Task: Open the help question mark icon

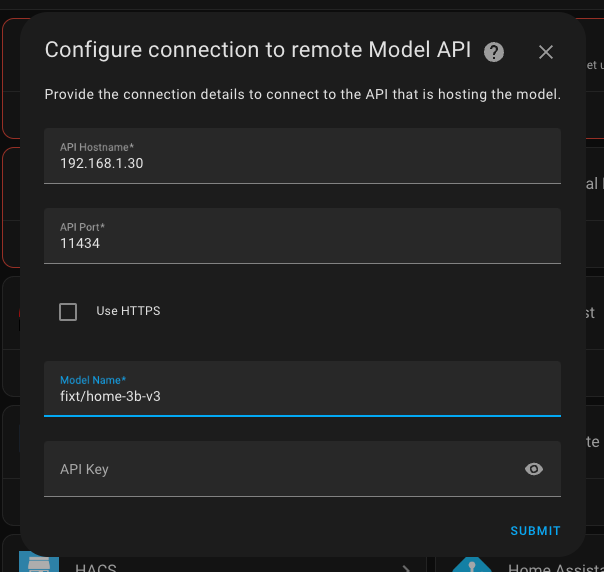Action: pos(493,52)
